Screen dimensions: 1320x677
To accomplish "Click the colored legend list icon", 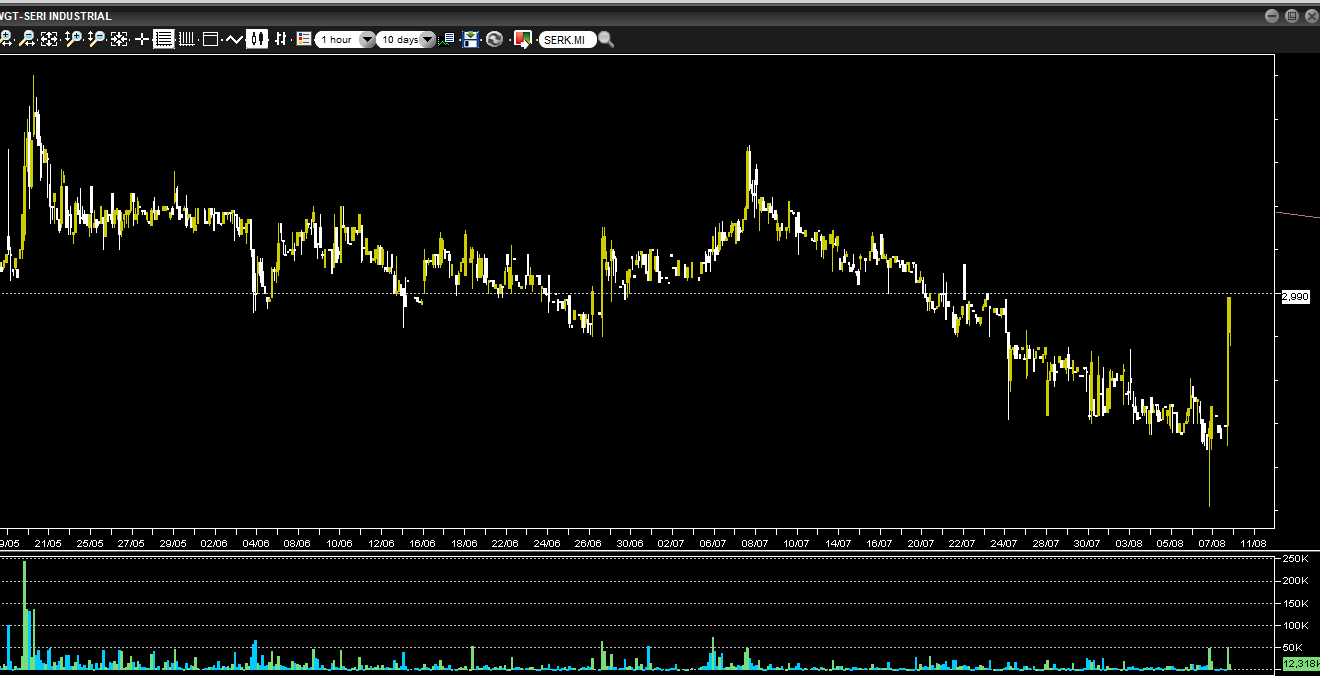I will point(304,39).
